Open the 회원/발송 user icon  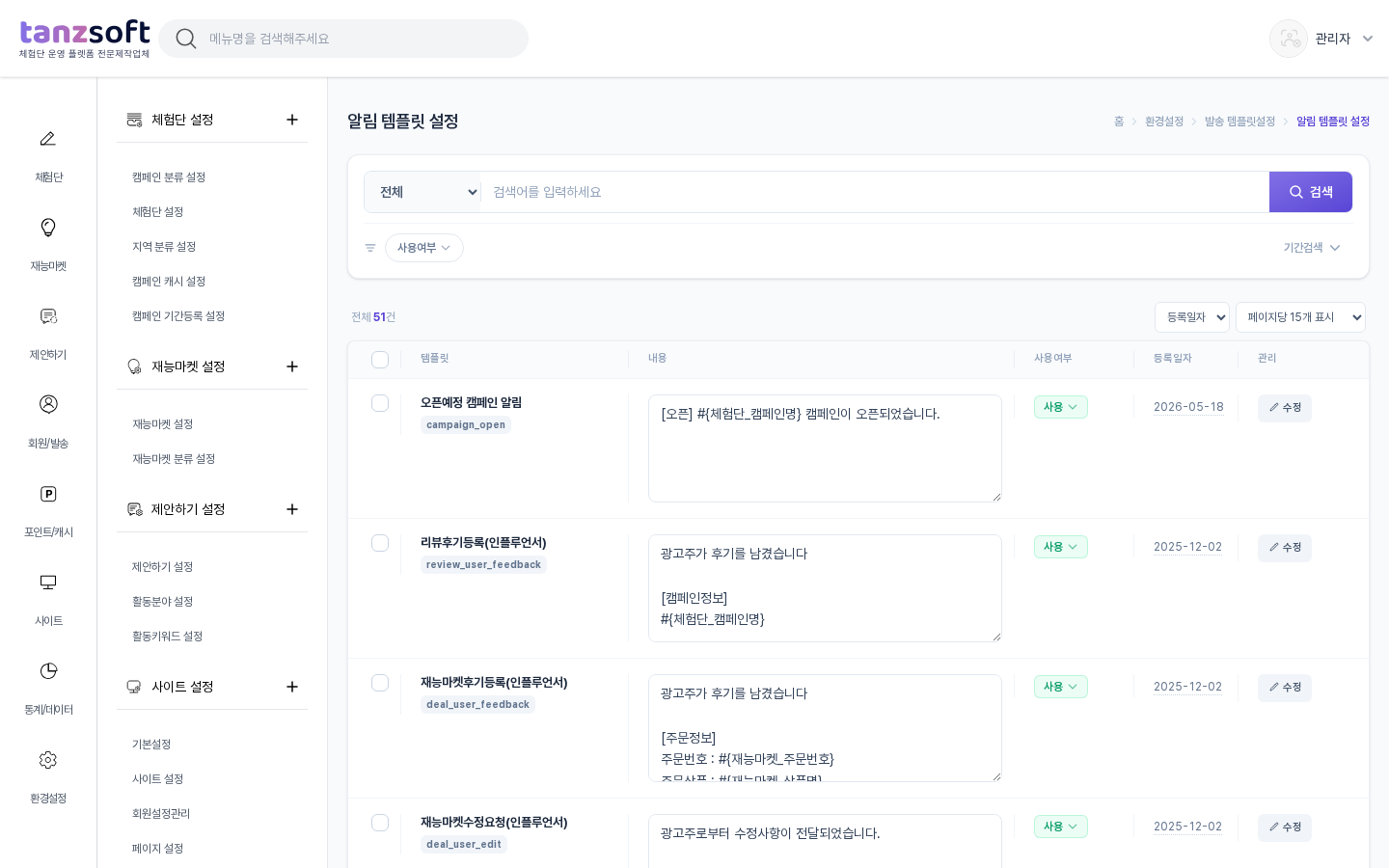pos(48,404)
